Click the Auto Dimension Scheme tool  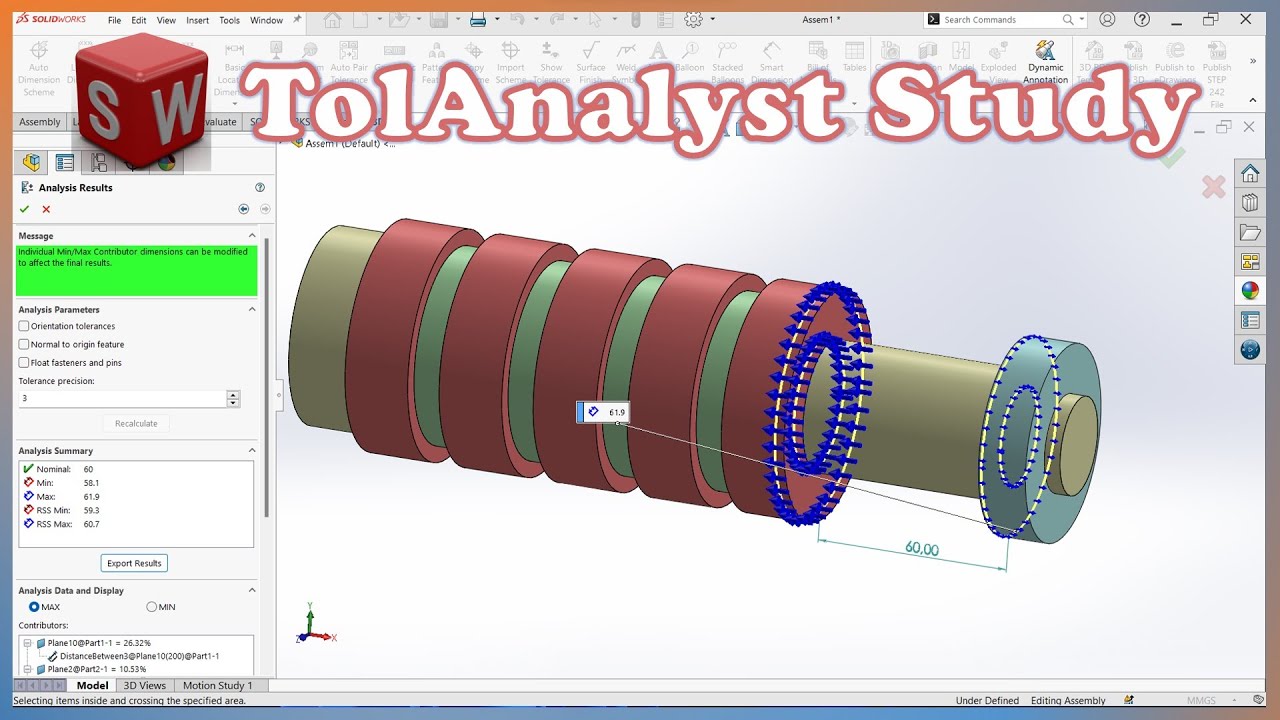(39, 68)
